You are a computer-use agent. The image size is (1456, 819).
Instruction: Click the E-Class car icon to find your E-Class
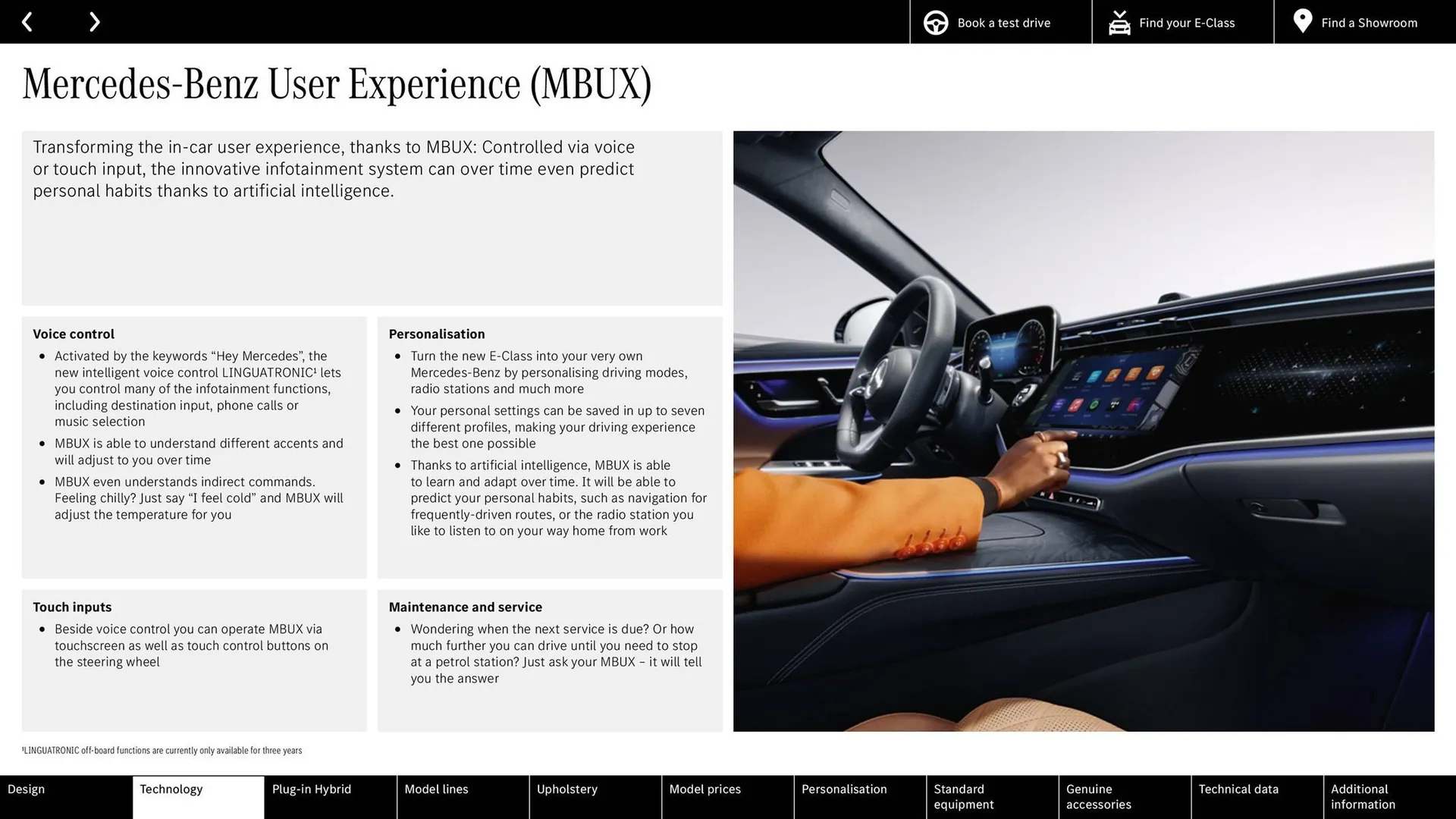[x=1119, y=21]
